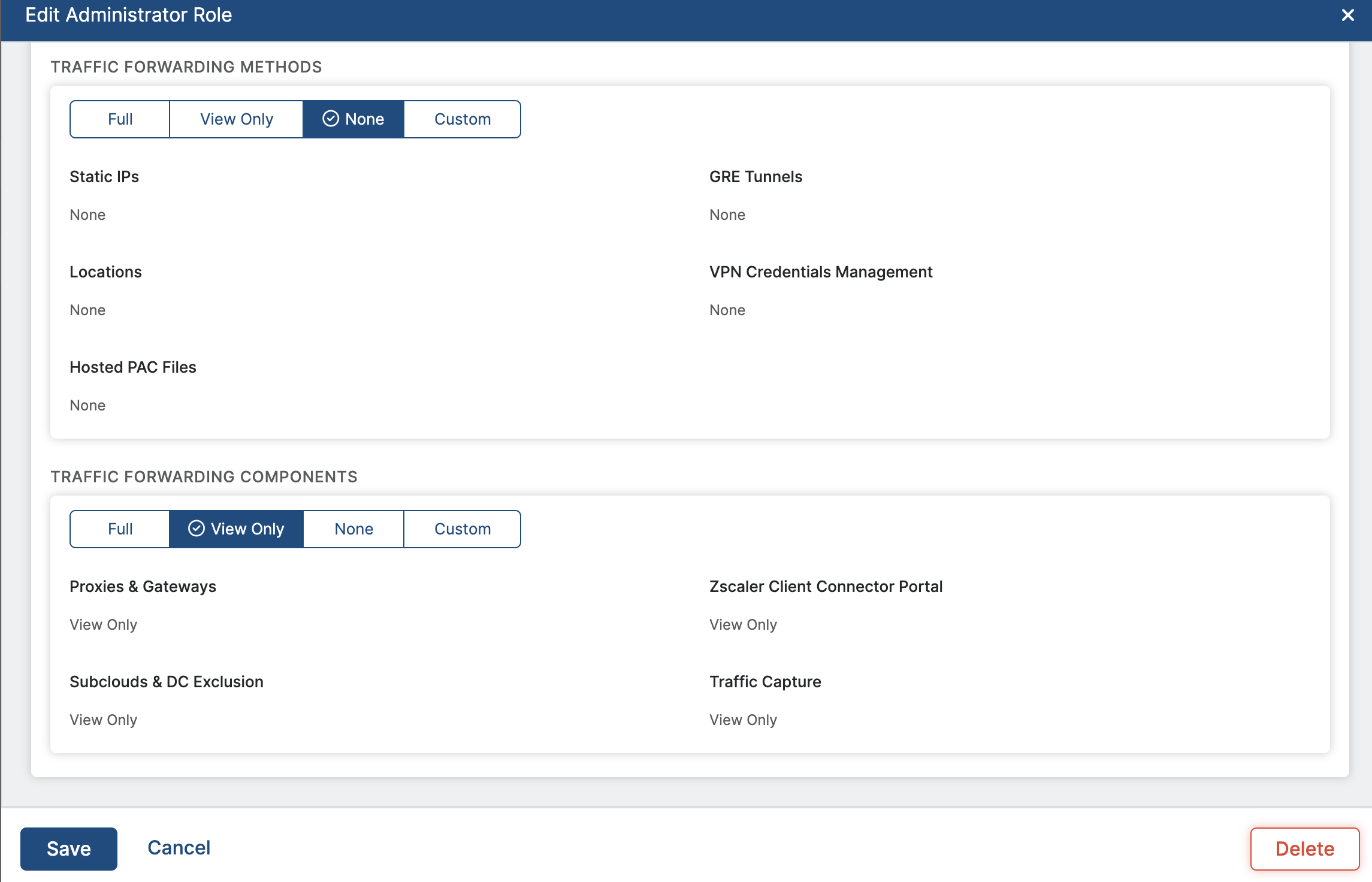Select Full for Traffic Forwarding Components
Viewport: 1372px width, 882px height.
[x=120, y=529]
